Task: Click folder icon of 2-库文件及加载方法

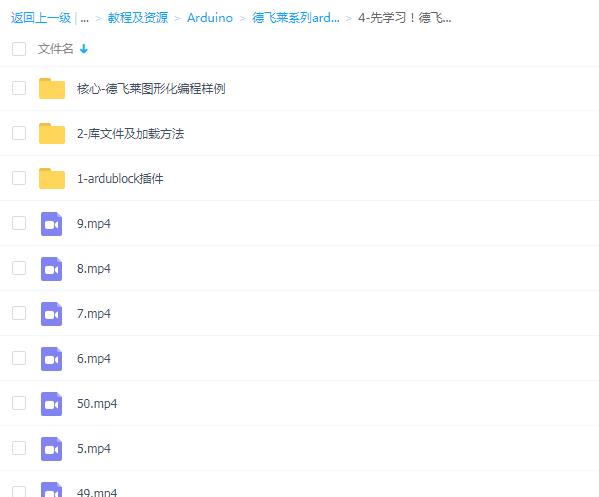Action: (x=52, y=133)
